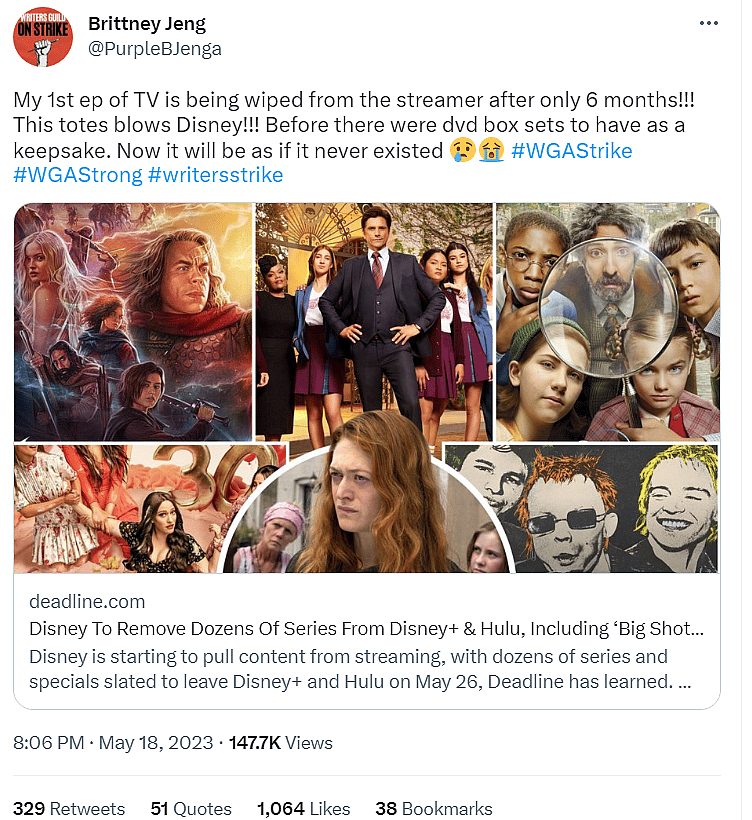View the 1,064 Likes list

(x=303, y=809)
